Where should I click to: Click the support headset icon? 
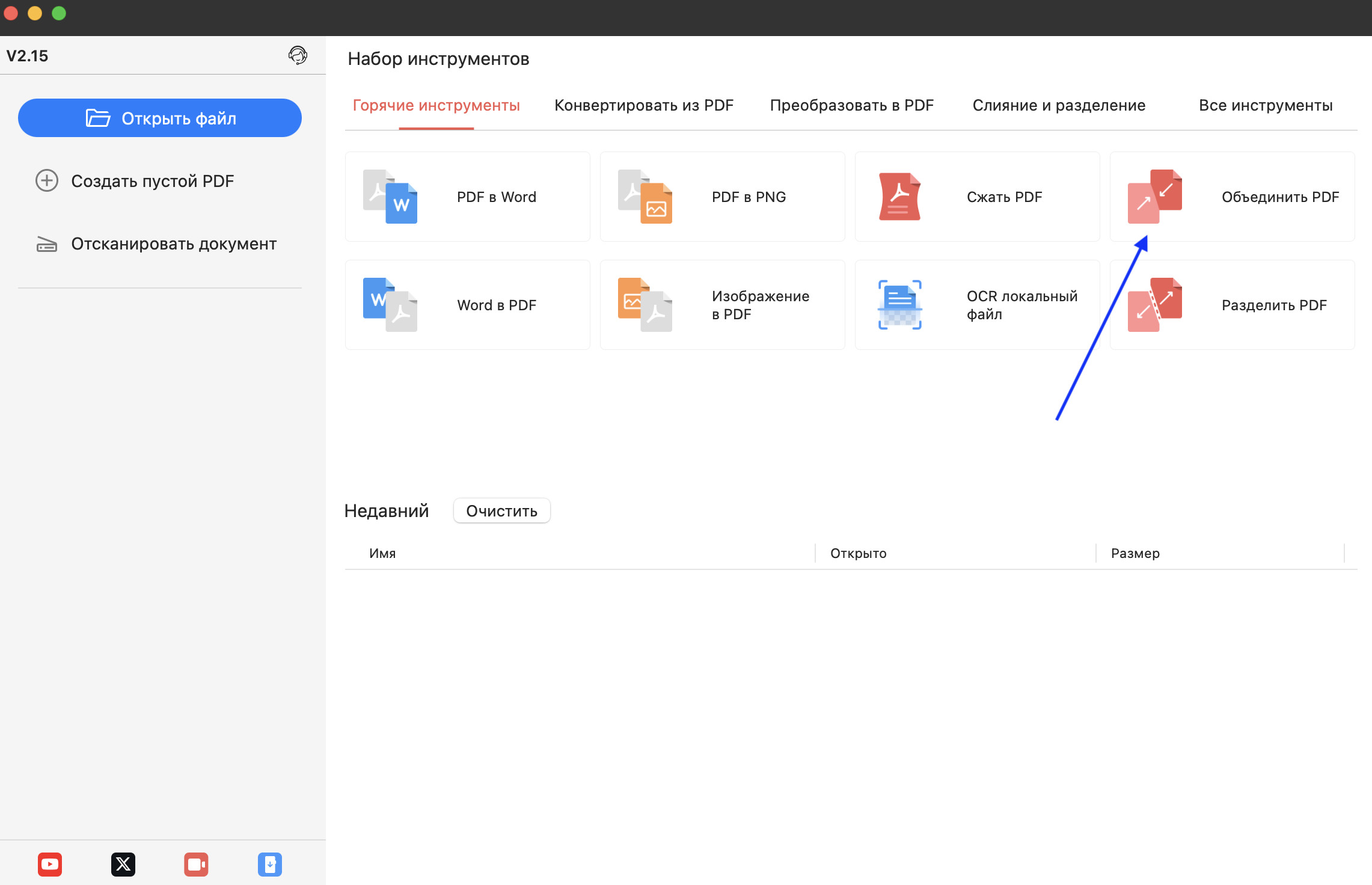click(x=298, y=55)
